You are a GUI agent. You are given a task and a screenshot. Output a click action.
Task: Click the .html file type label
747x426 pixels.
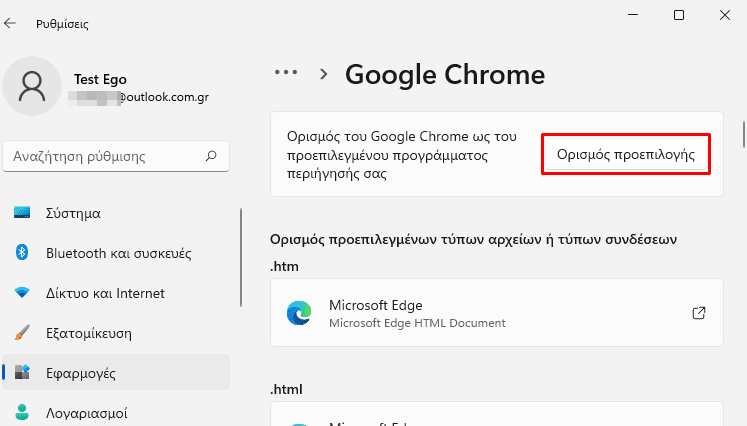[286, 389]
